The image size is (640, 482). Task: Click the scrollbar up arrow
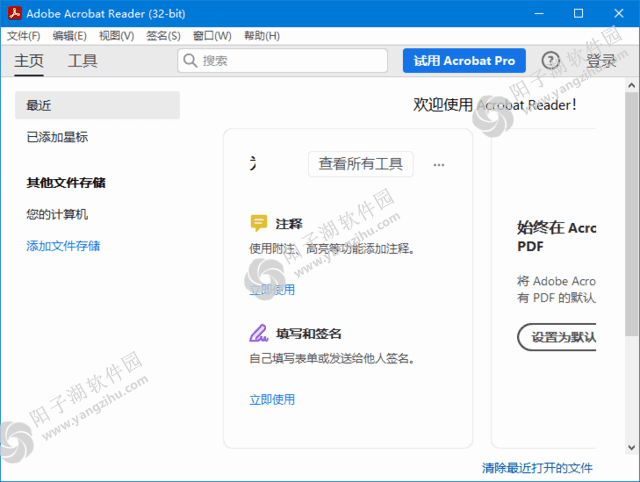(x=631, y=85)
